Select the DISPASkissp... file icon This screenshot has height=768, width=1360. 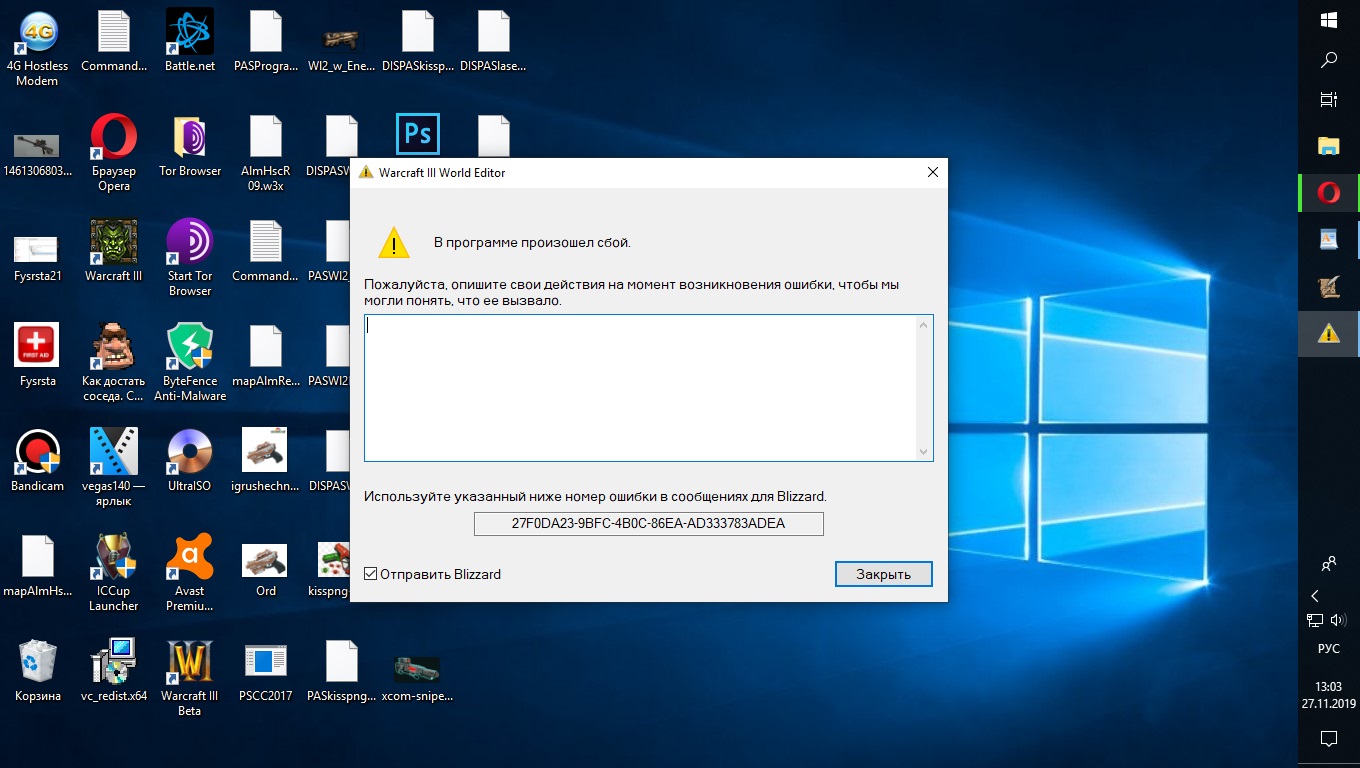(417, 42)
